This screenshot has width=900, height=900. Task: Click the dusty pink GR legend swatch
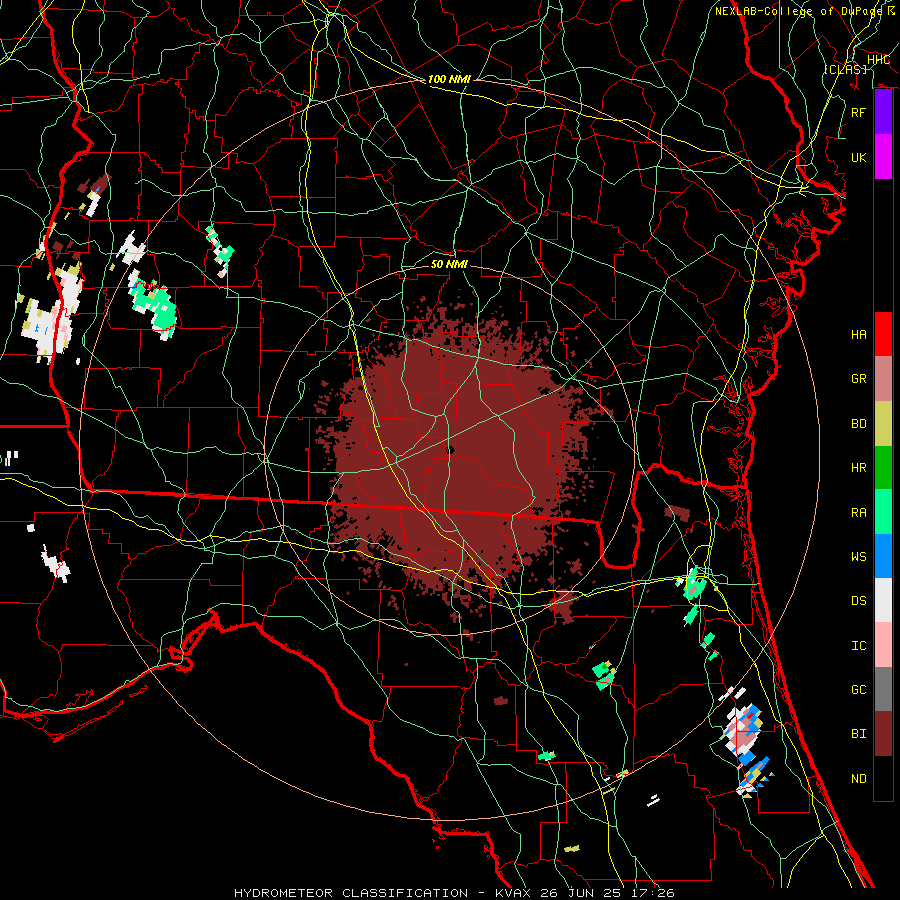pyautogui.click(x=883, y=379)
